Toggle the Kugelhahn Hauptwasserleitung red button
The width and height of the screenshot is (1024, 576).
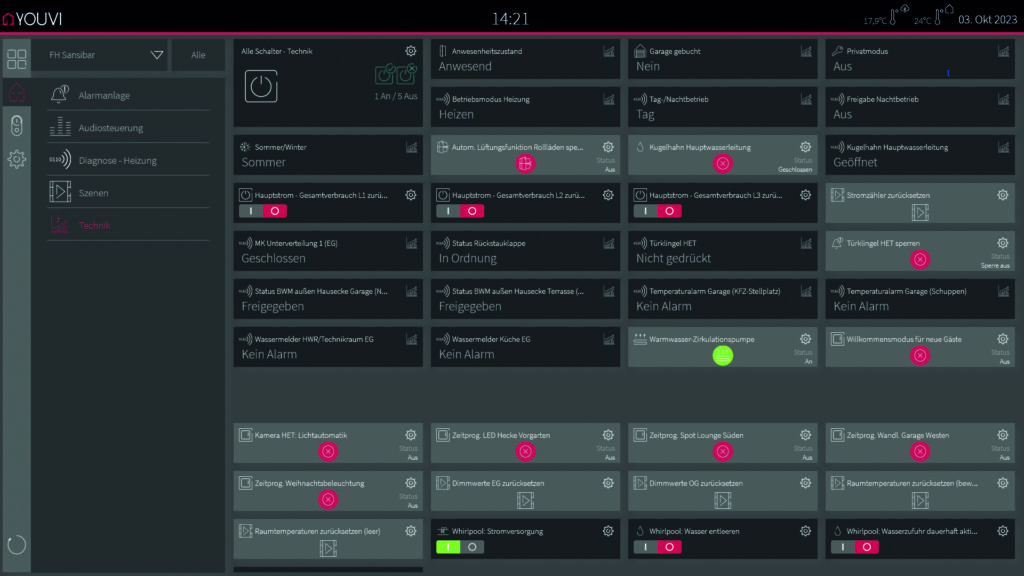pyautogui.click(x=722, y=164)
